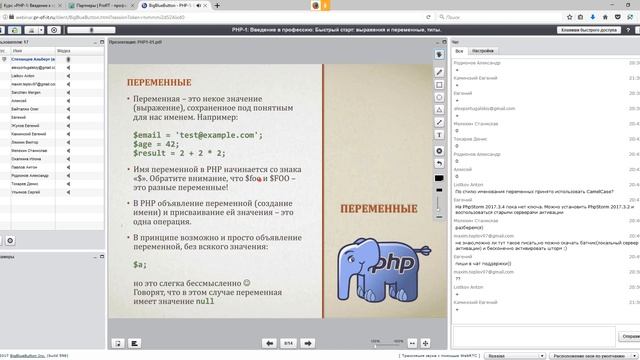Sort users by the Media column header

tap(80, 51)
